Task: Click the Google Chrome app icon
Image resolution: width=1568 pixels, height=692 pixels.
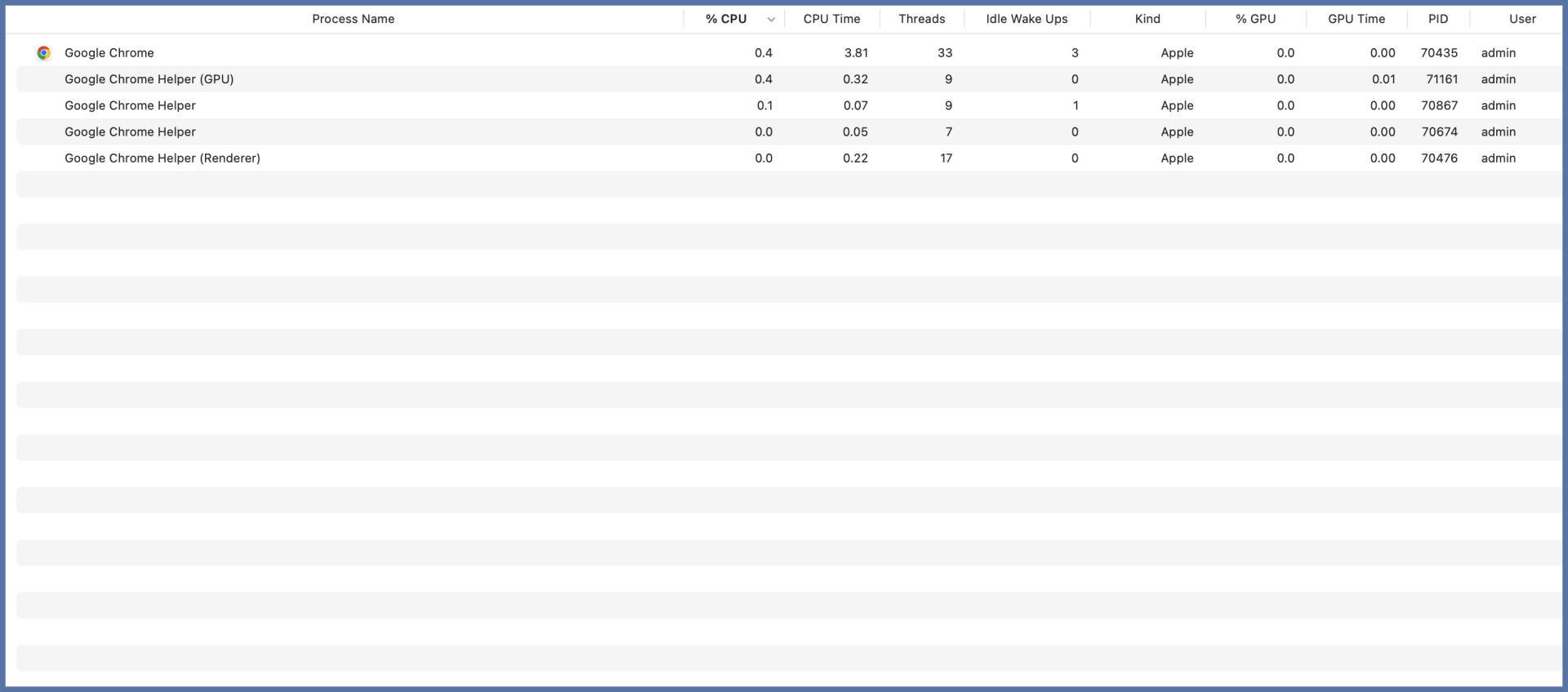Action: click(44, 53)
